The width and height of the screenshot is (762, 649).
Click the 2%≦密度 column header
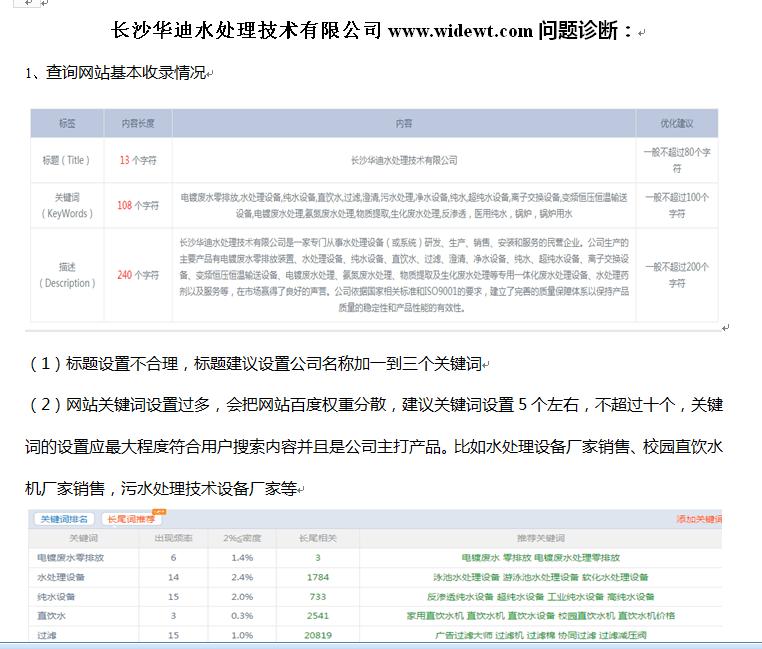coord(241,538)
